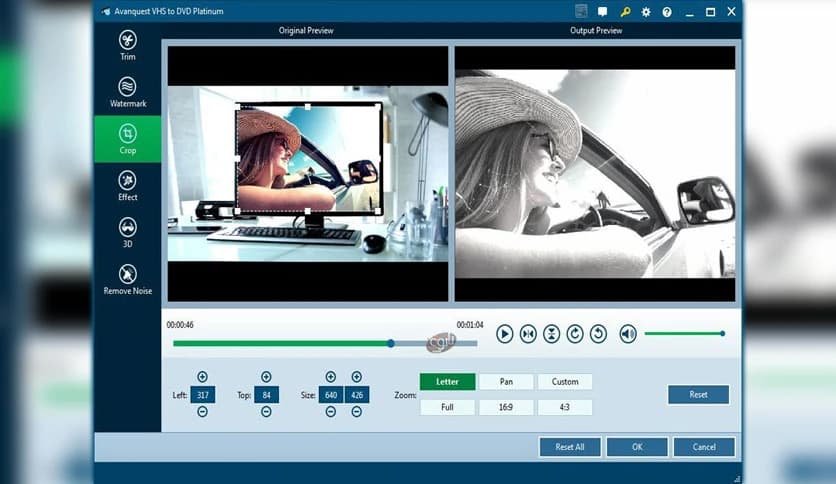The image size is (836, 484).
Task: Click the Output Preview heading
Action: pyautogui.click(x=596, y=30)
